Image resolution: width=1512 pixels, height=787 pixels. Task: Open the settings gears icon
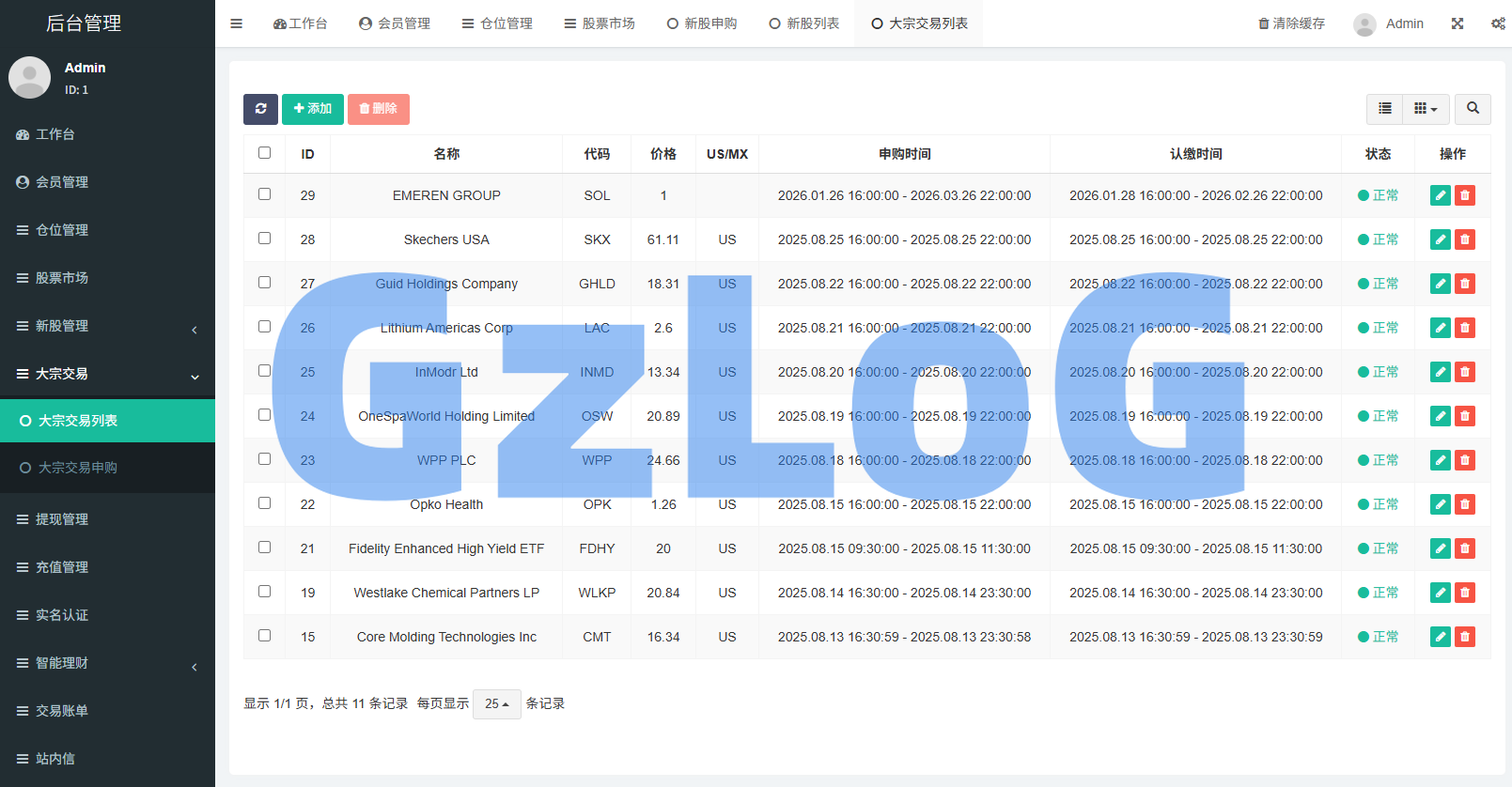click(1498, 23)
